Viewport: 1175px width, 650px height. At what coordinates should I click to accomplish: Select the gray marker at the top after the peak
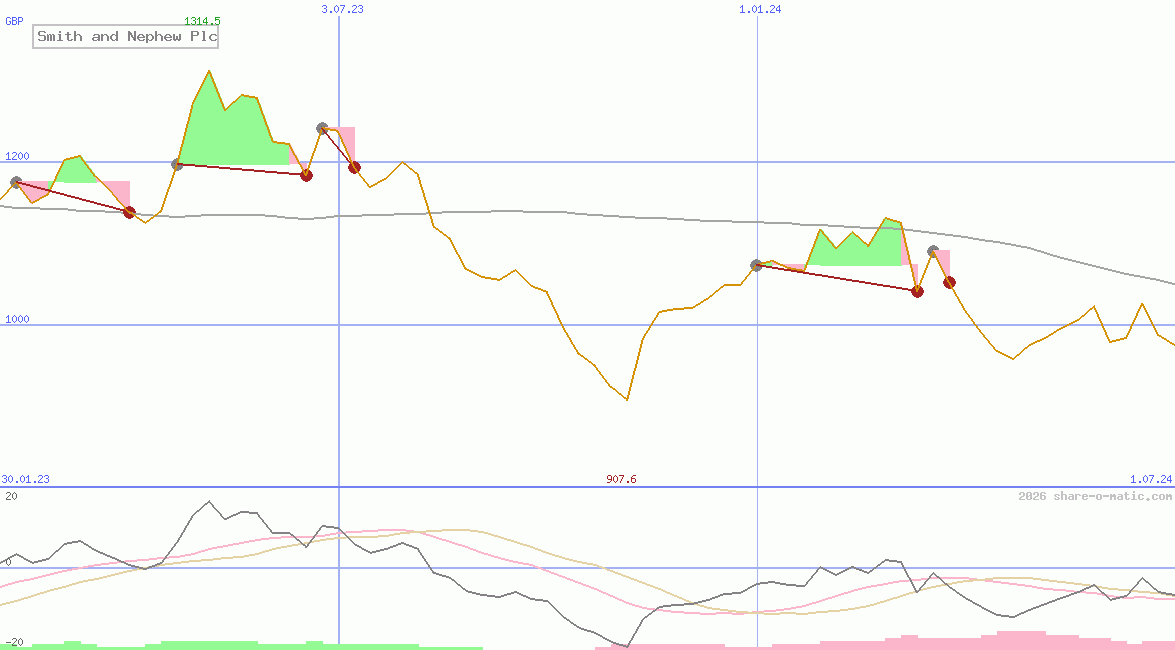click(322, 127)
